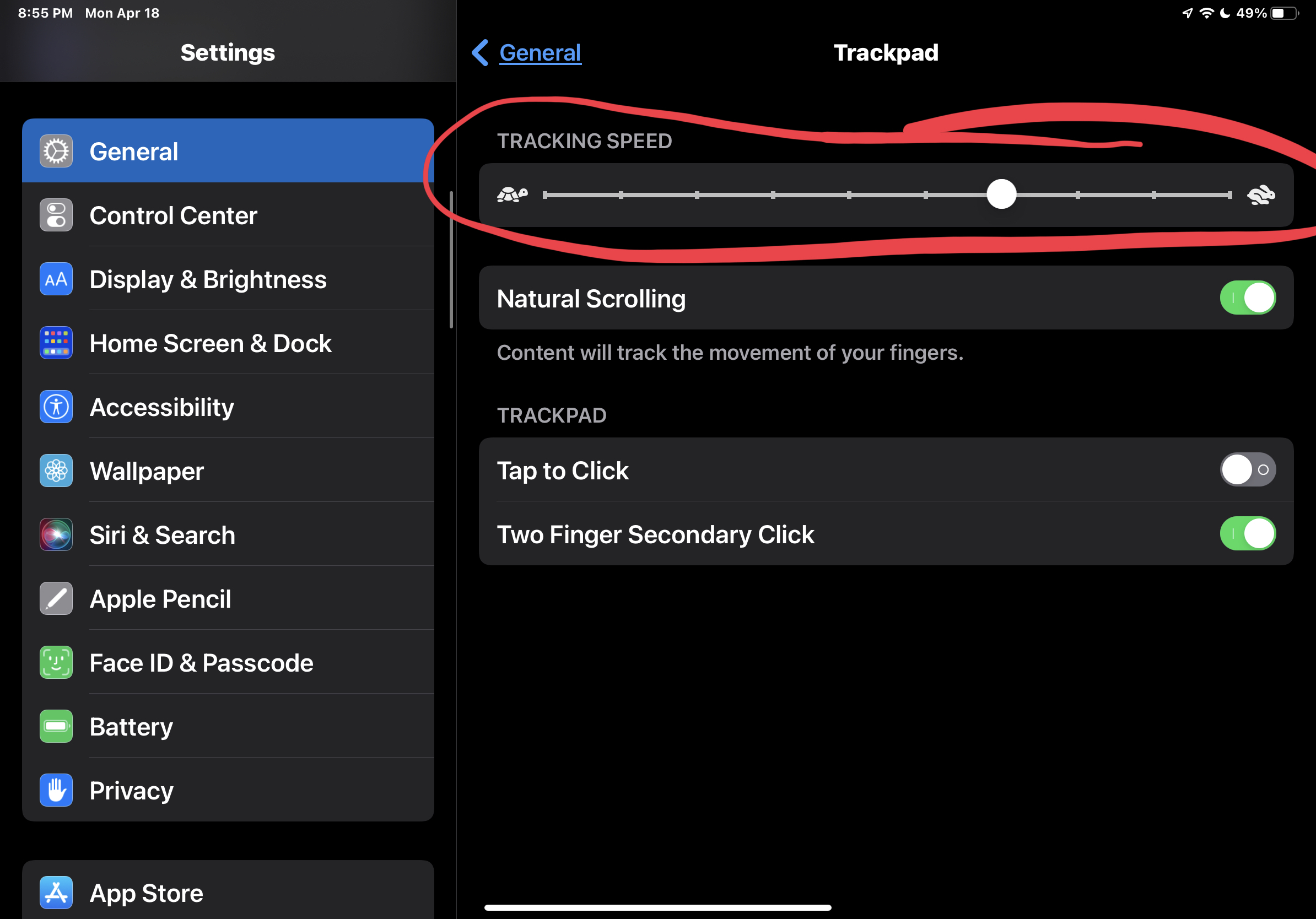Click the General back link text

coord(540,53)
